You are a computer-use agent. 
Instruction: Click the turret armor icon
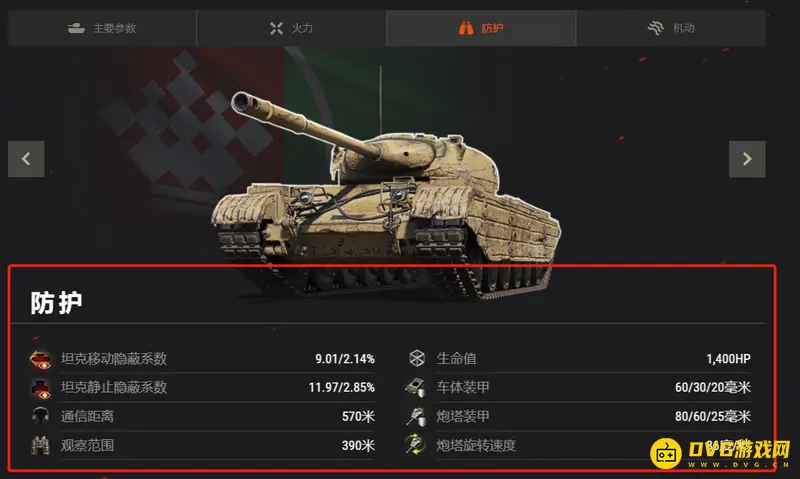415,416
